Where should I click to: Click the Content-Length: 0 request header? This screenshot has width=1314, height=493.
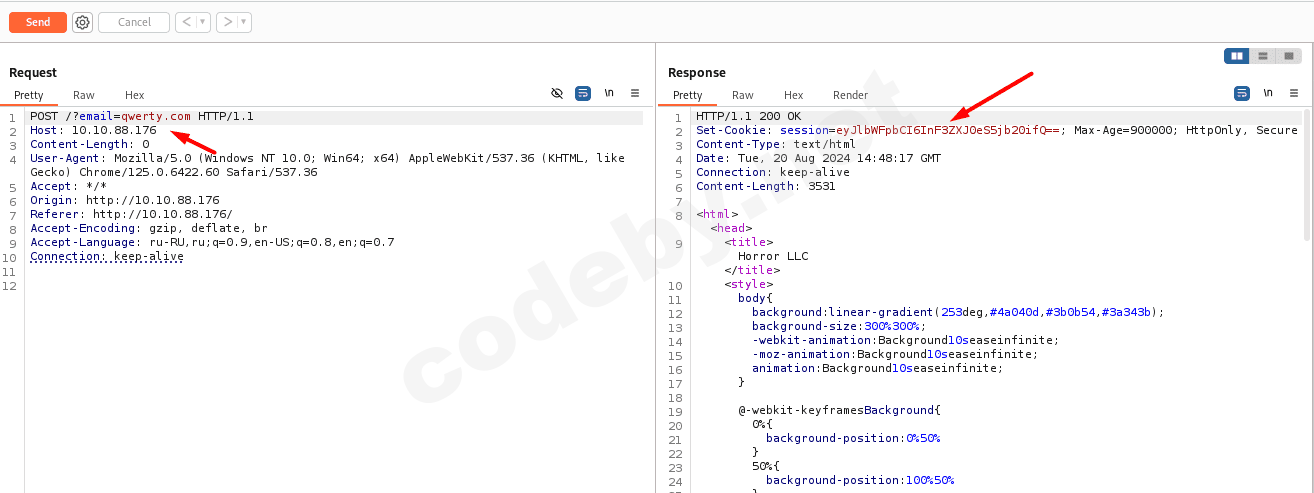click(x=89, y=144)
